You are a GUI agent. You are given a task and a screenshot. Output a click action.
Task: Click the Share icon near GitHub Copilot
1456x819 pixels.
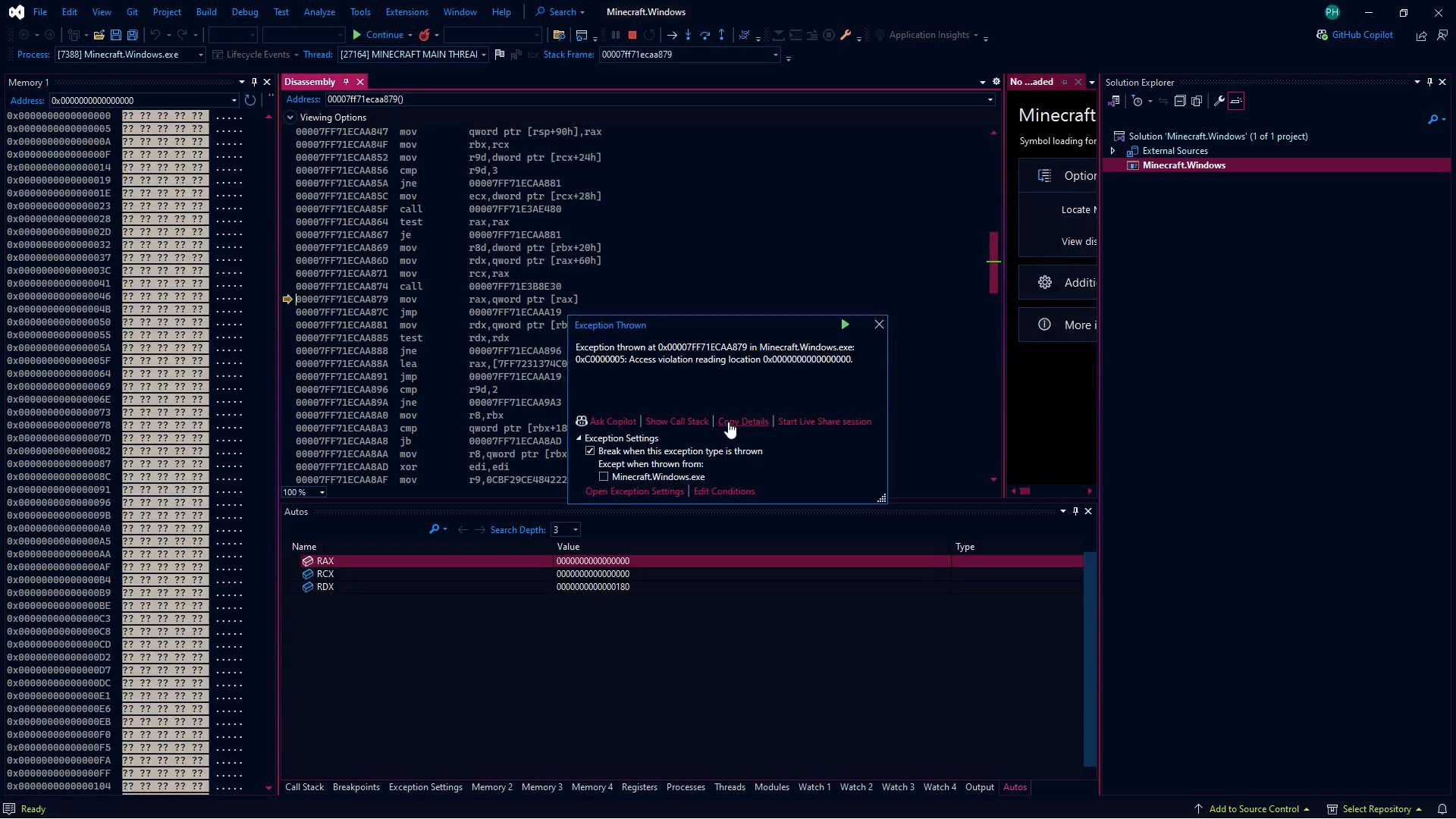click(1421, 35)
